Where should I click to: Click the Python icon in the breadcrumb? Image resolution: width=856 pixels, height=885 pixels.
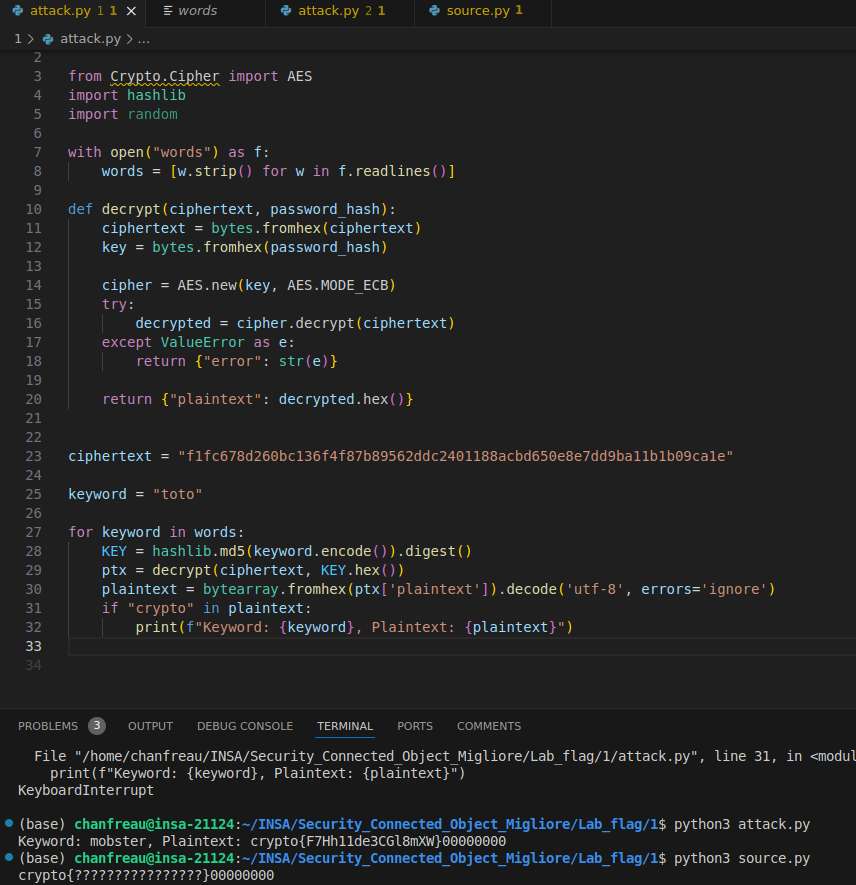tap(49, 39)
